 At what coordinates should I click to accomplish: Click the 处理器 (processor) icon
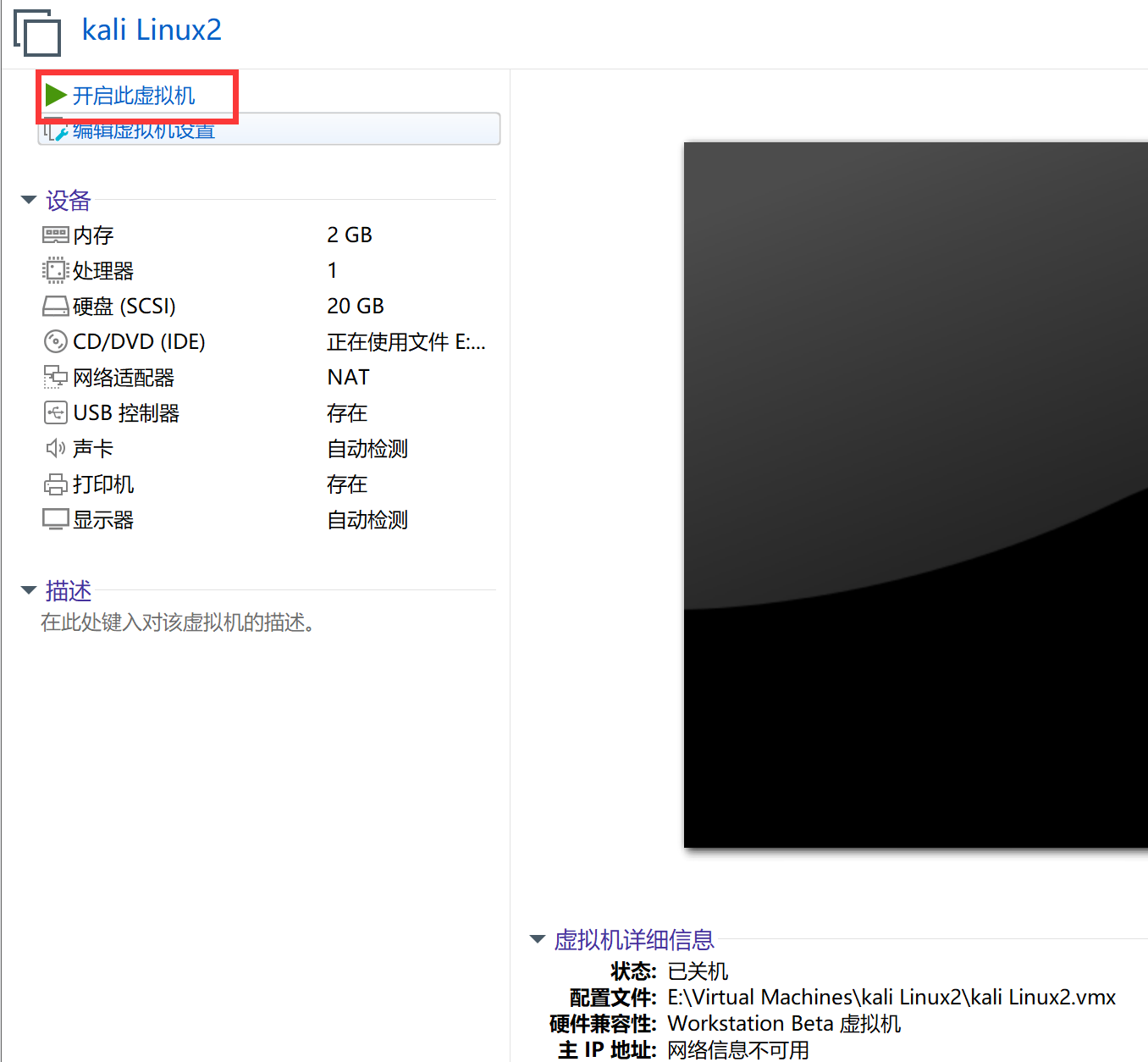54,270
